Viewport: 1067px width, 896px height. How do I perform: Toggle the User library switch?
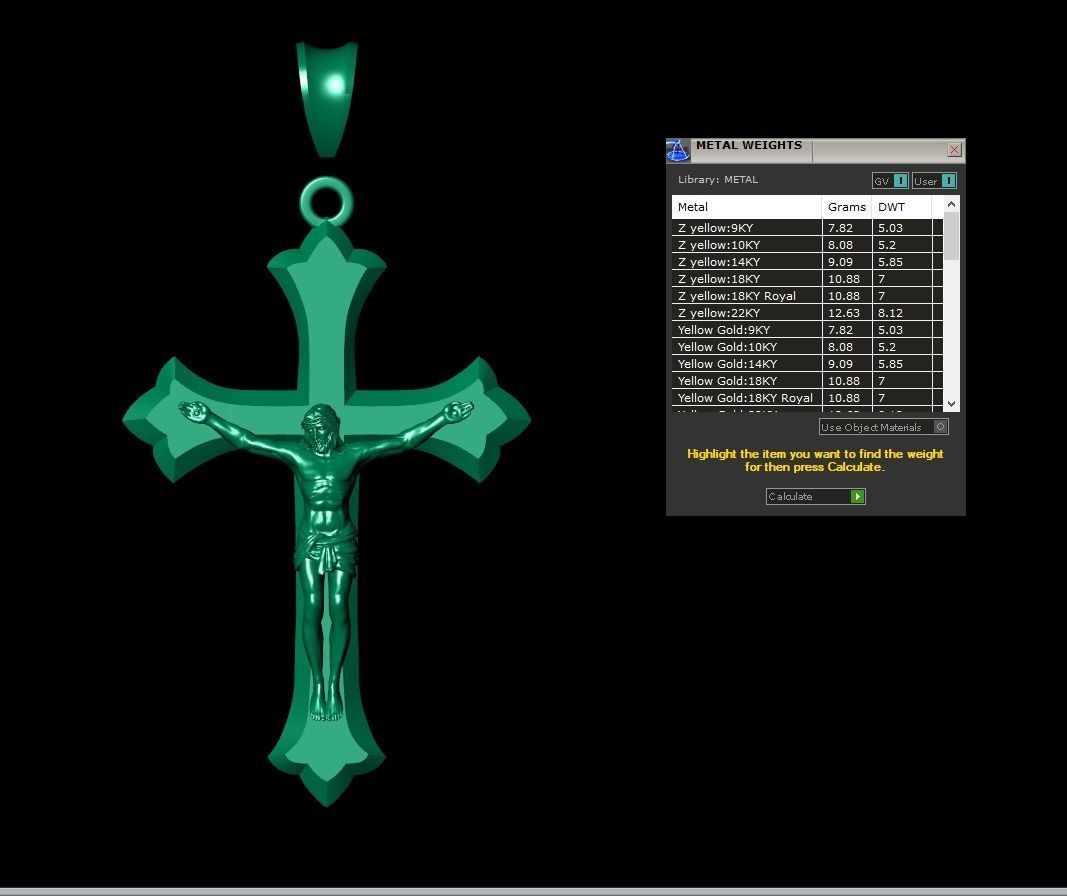point(949,180)
